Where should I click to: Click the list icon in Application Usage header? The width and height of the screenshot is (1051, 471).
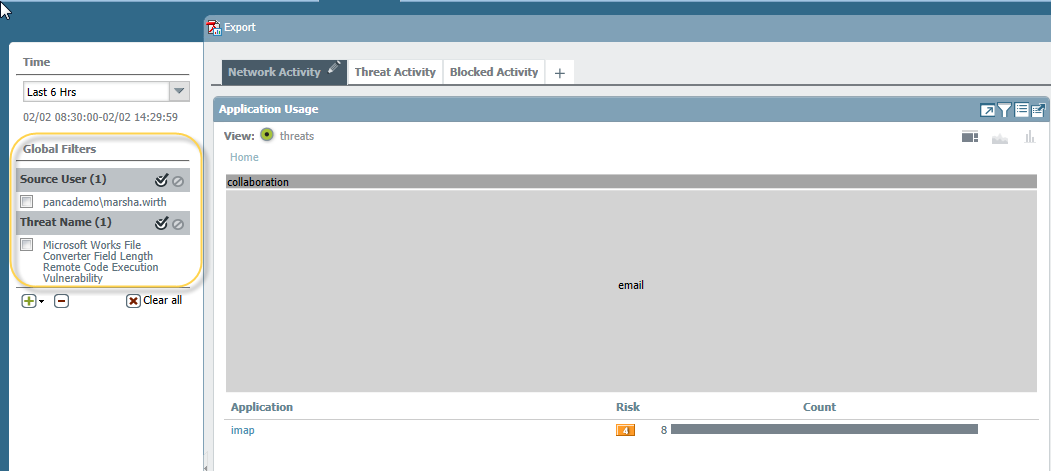(1021, 110)
